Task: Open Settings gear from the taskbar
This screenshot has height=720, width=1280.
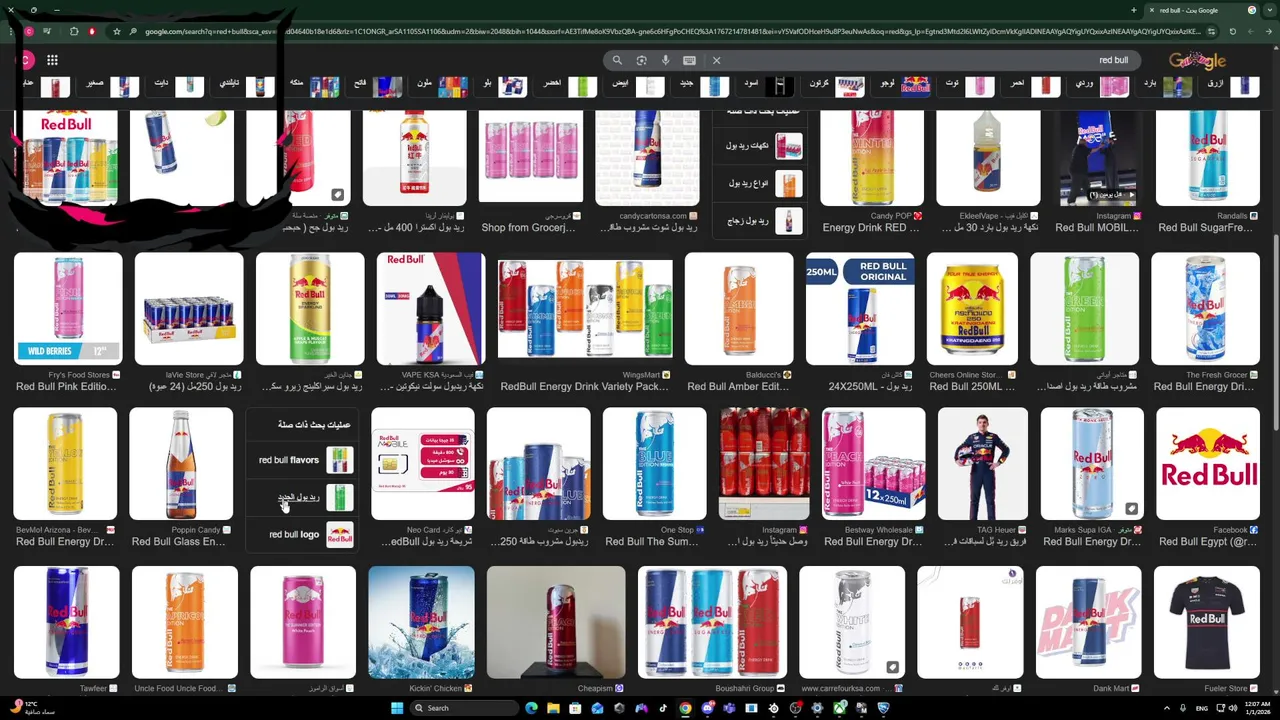Action: tap(817, 708)
